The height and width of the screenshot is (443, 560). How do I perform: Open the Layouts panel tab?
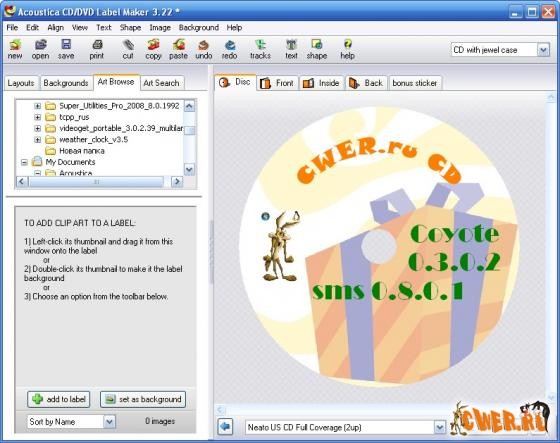[x=21, y=83]
